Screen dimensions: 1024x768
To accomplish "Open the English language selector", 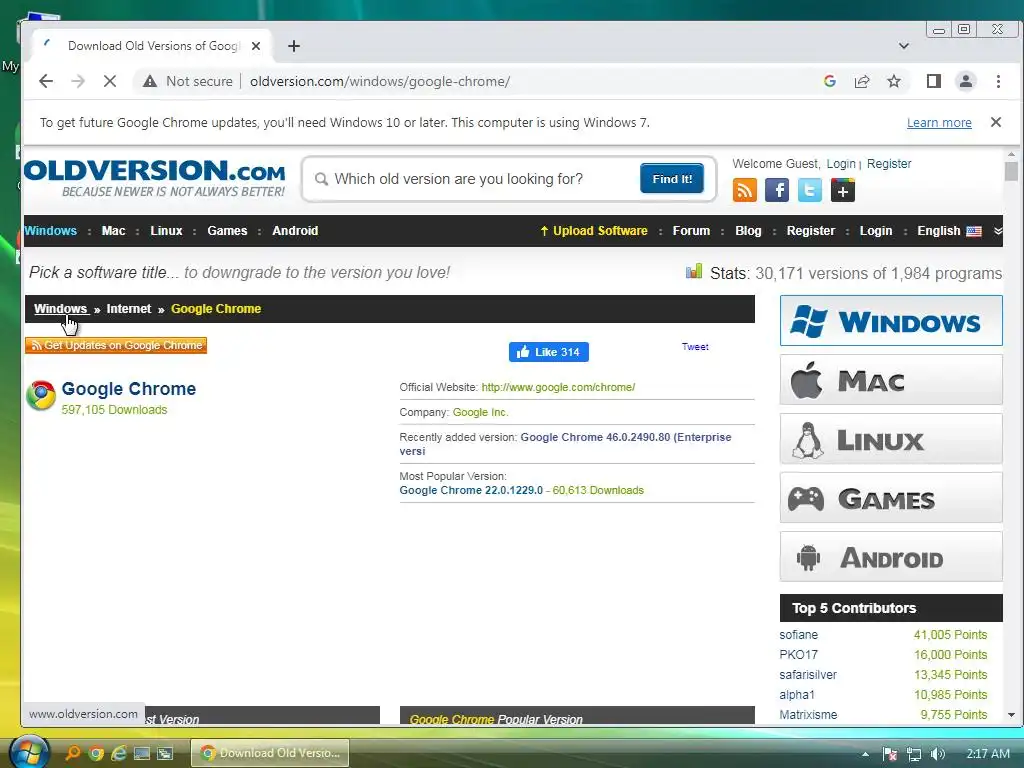I will tap(949, 231).
